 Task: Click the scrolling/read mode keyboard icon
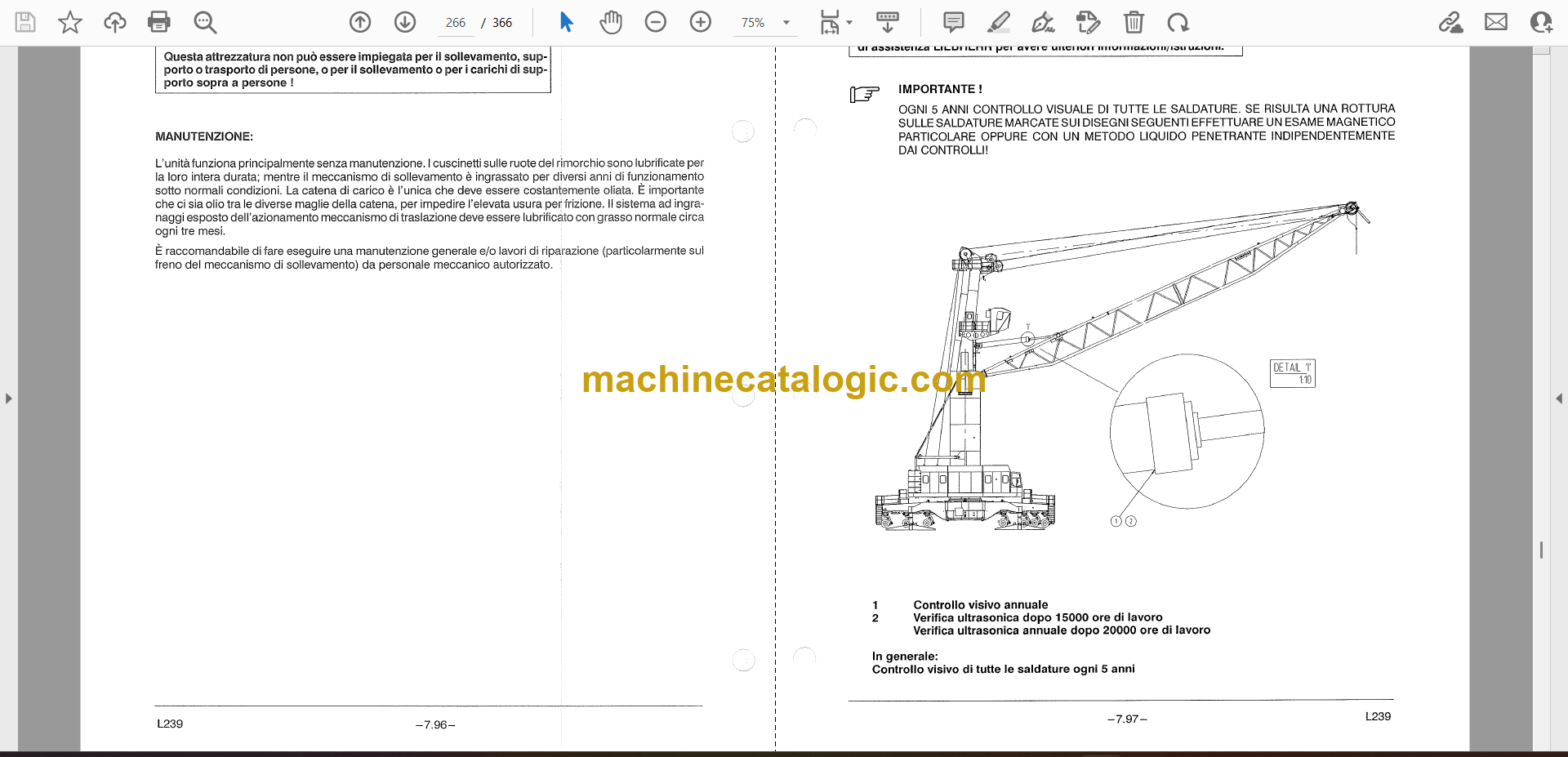tap(888, 22)
